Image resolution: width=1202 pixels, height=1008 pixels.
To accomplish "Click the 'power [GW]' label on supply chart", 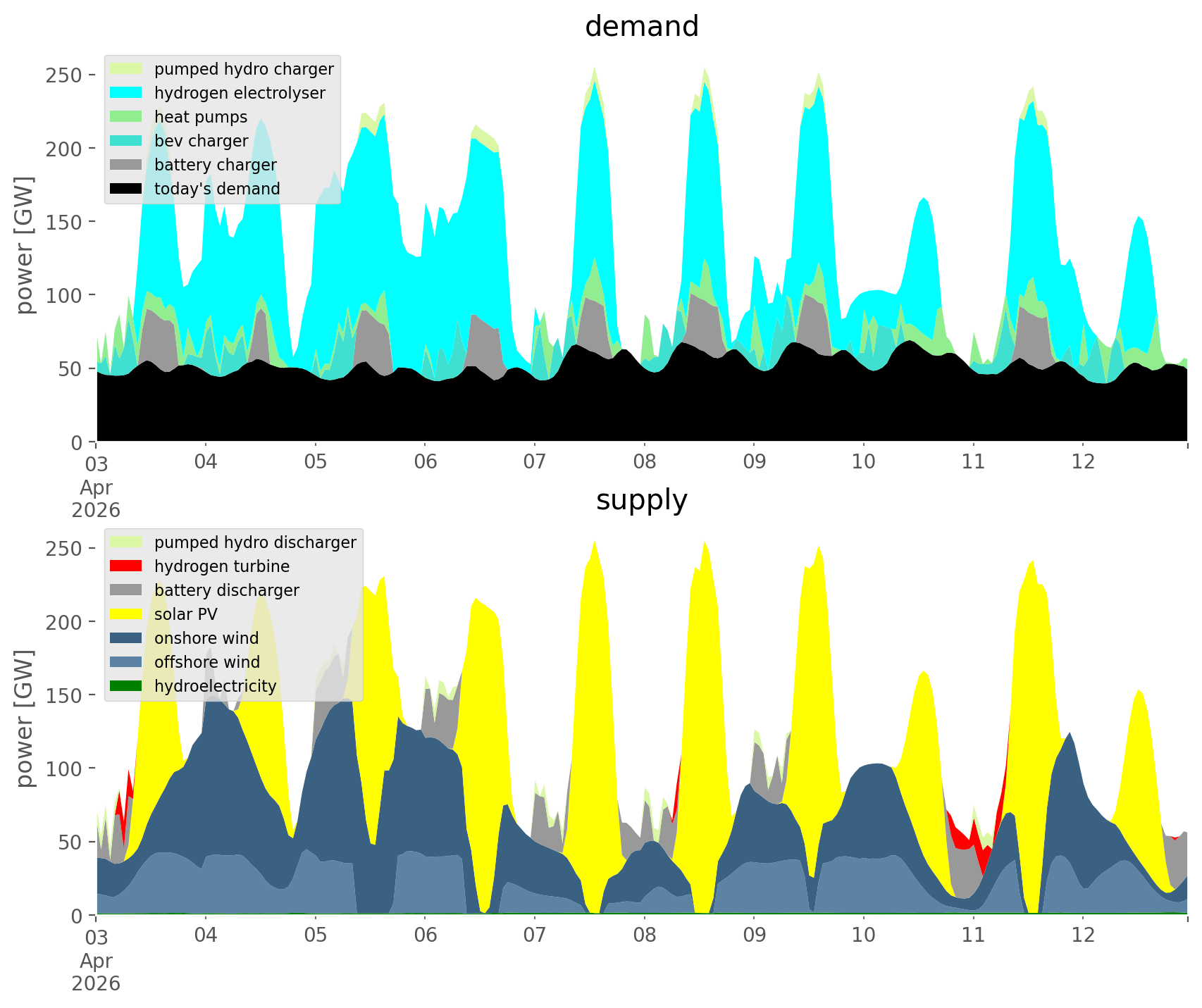I will pos(25,718).
